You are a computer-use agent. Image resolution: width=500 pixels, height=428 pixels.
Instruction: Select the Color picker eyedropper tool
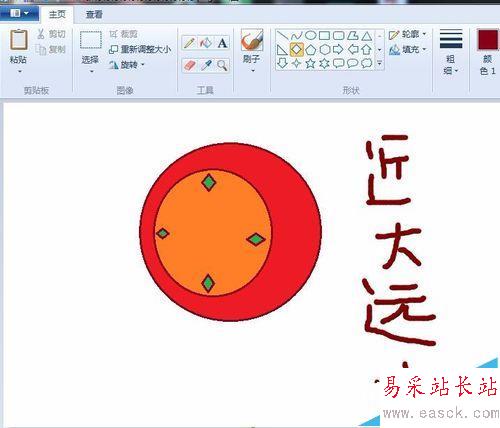pyautogui.click(x=206, y=65)
